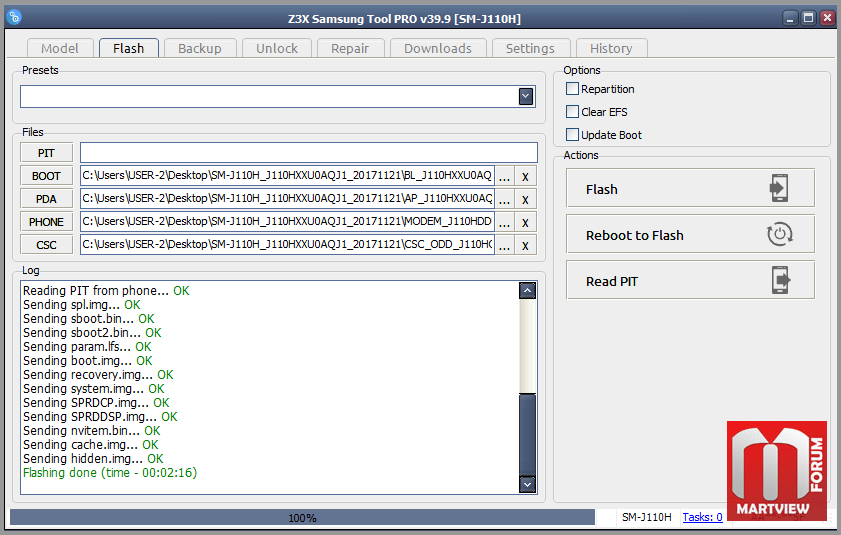Click 'Sending SPRDCP.img... OK' log line
The image size is (841, 535).
click(x=96, y=403)
